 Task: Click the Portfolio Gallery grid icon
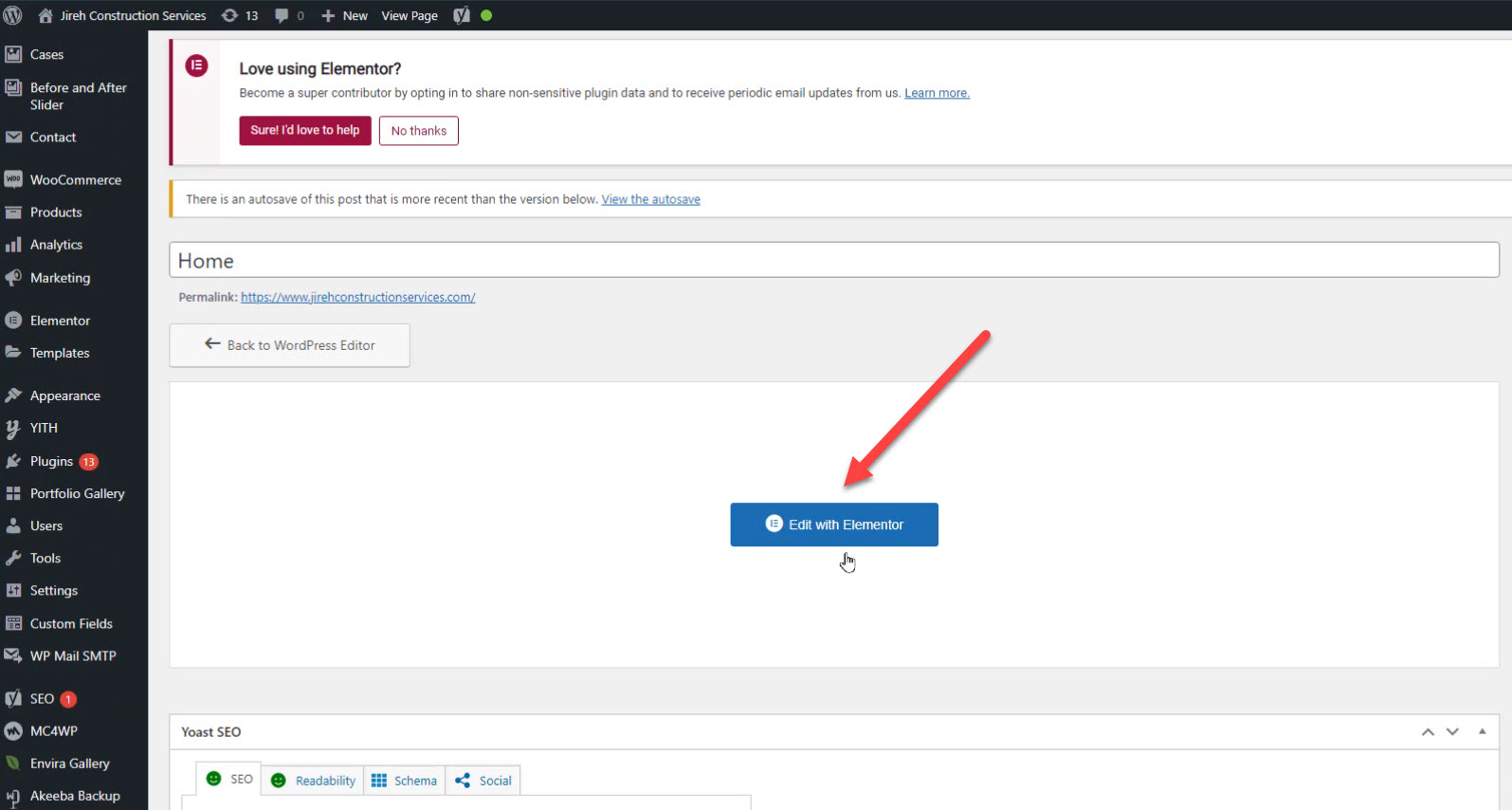click(x=13, y=493)
